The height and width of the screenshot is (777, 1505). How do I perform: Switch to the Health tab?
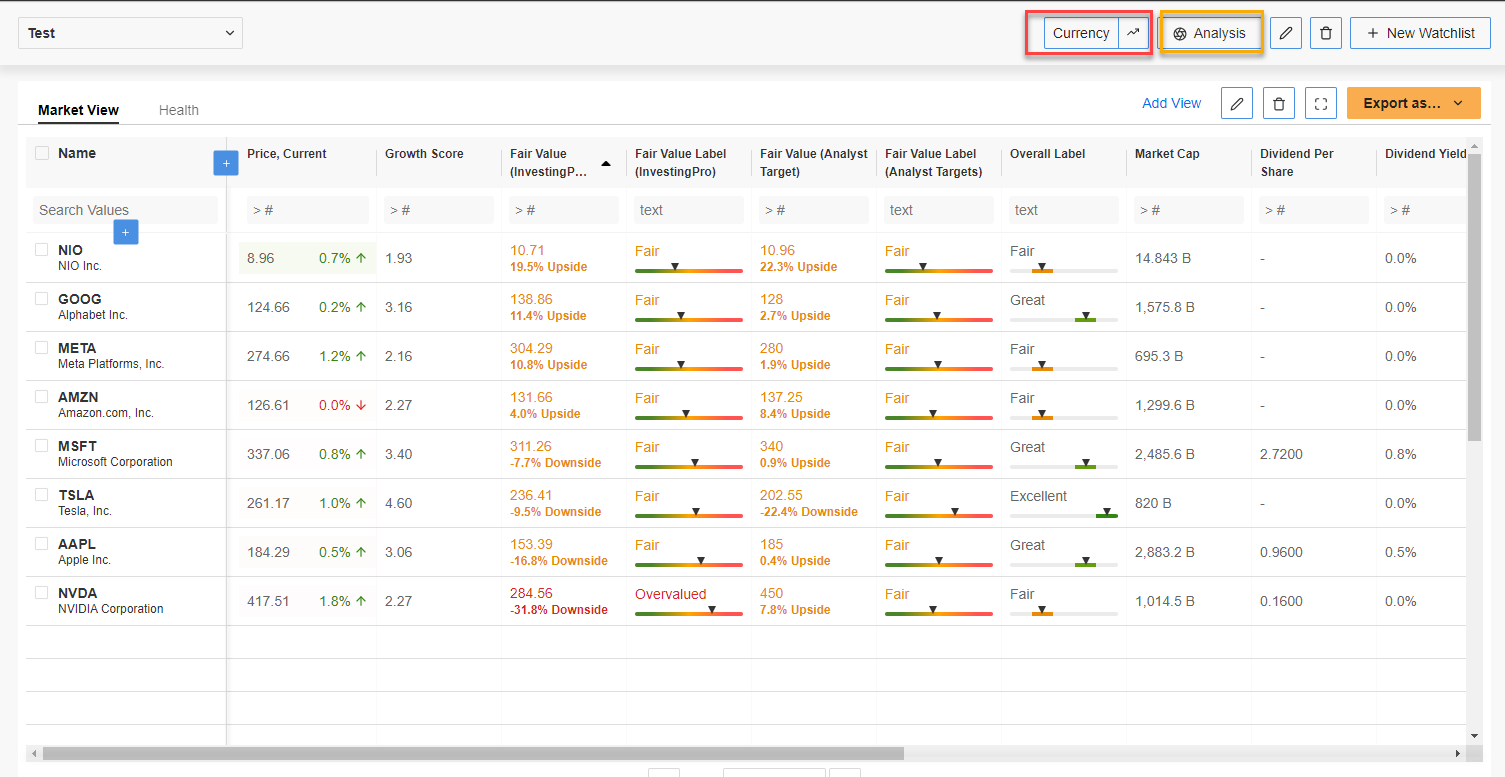tap(179, 111)
